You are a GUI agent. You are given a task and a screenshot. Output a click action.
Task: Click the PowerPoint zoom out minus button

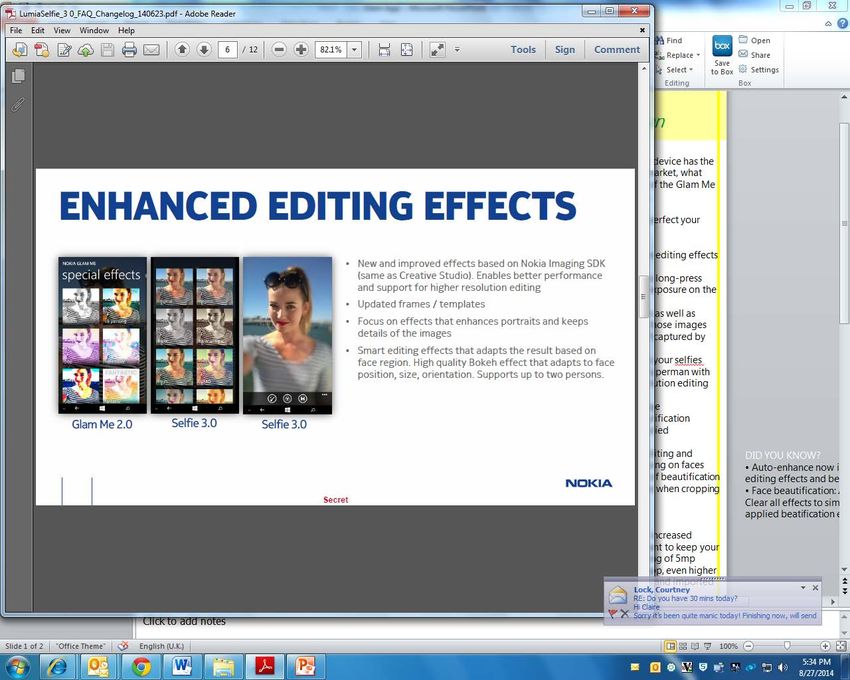click(748, 646)
